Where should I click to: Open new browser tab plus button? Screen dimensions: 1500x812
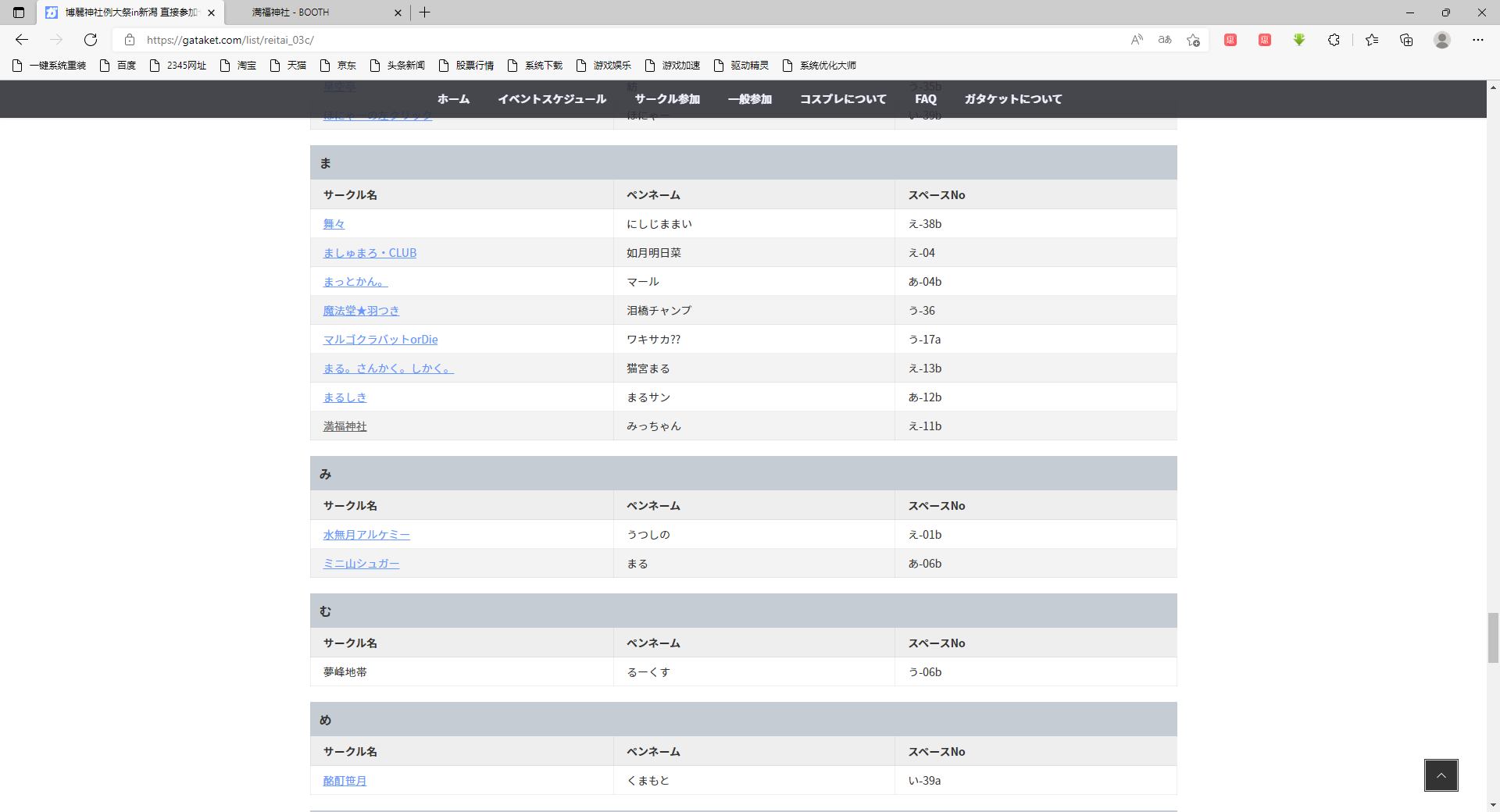[x=424, y=12]
